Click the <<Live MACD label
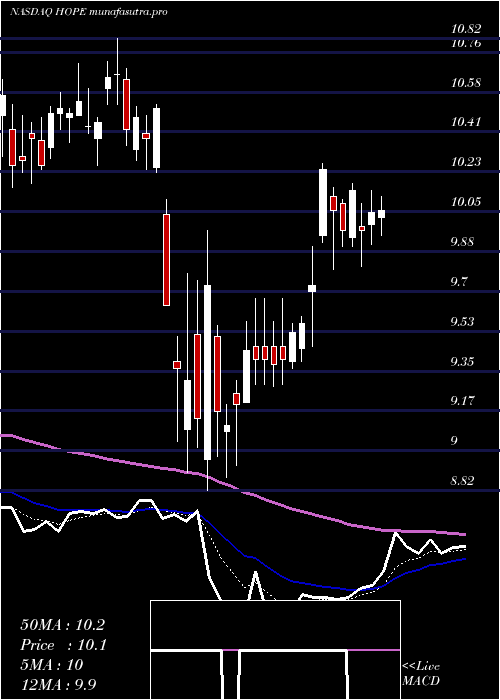Screen dimensions: 500x700 click(421, 673)
